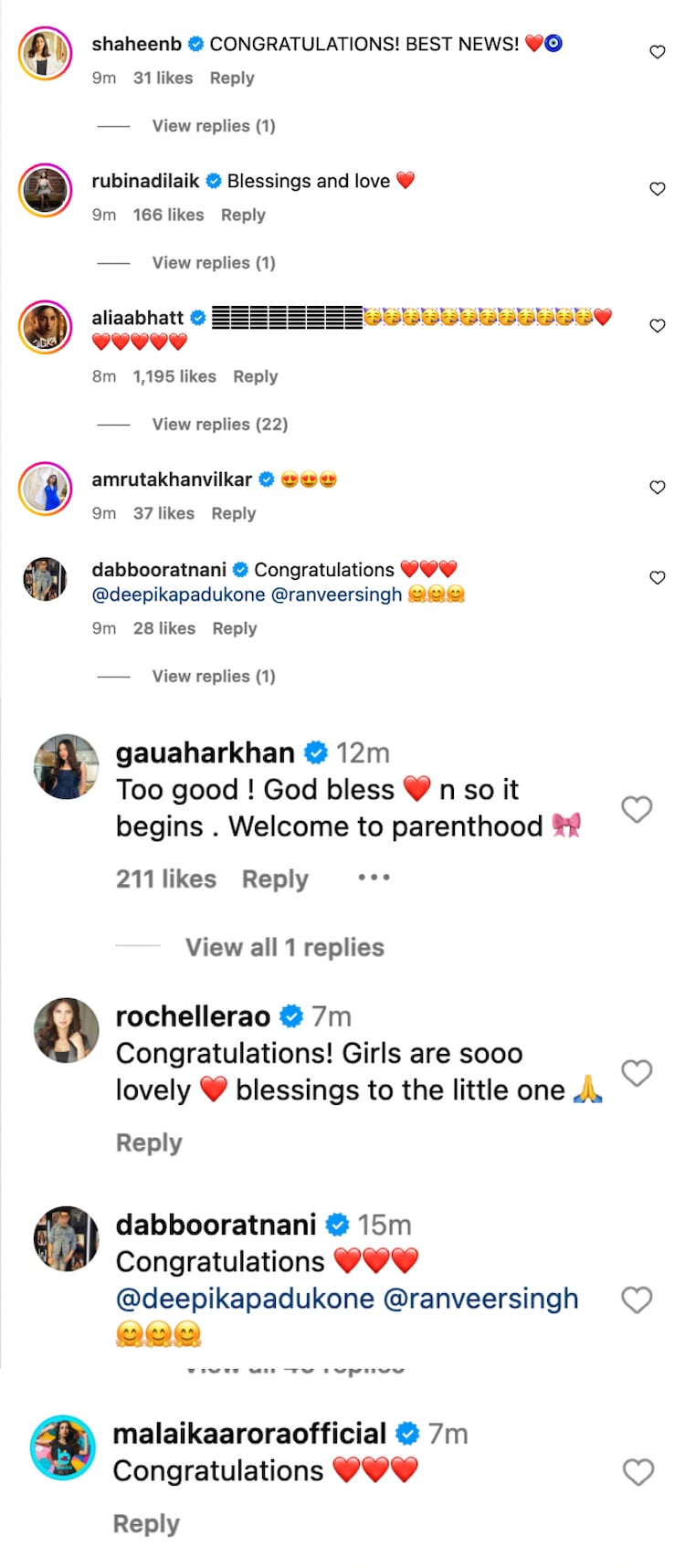Viewport: 685px width, 1568px height.
Task: Click the verified badge next to aliaabhatt
Action: pos(197,318)
